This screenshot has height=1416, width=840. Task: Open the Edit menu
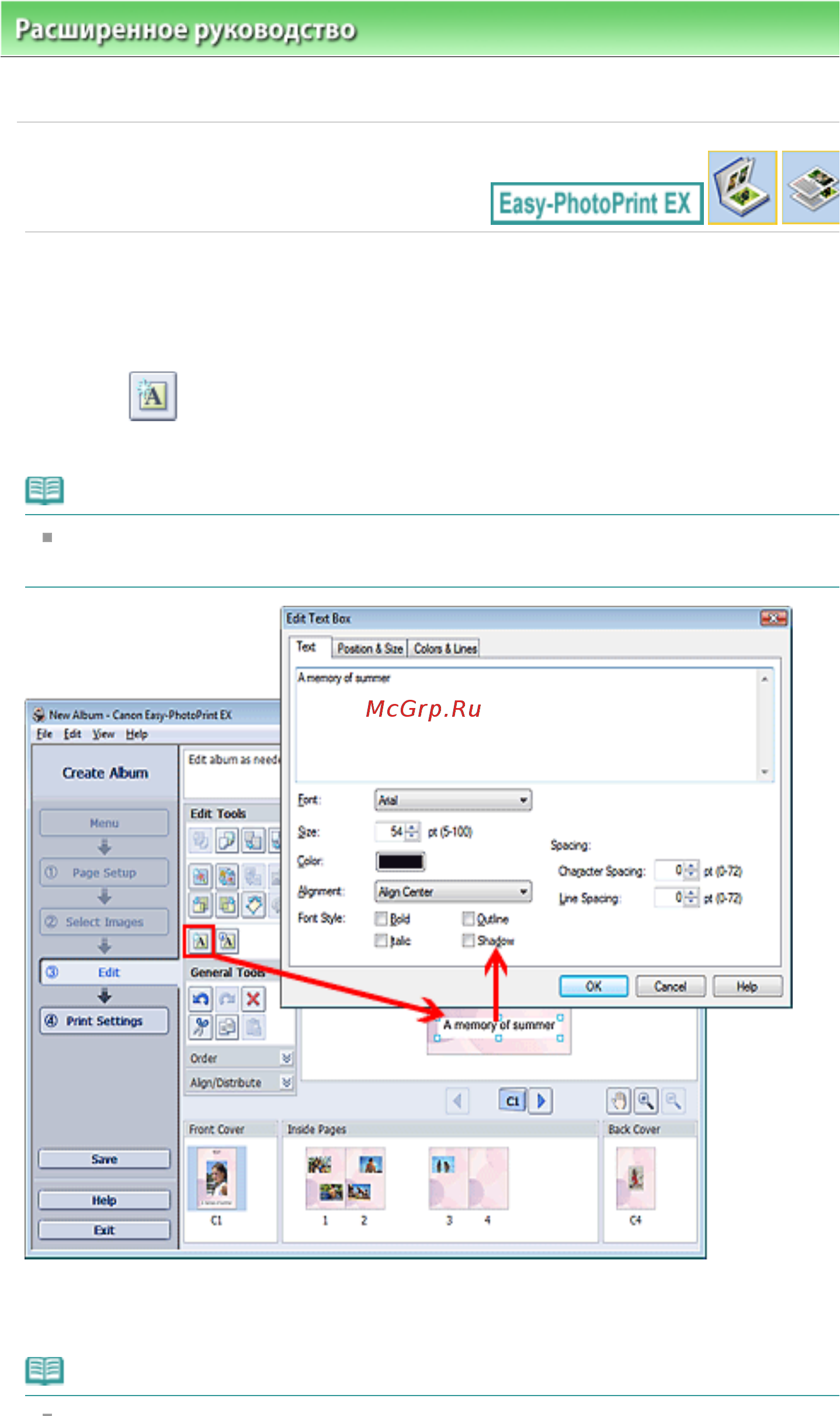tap(72, 734)
